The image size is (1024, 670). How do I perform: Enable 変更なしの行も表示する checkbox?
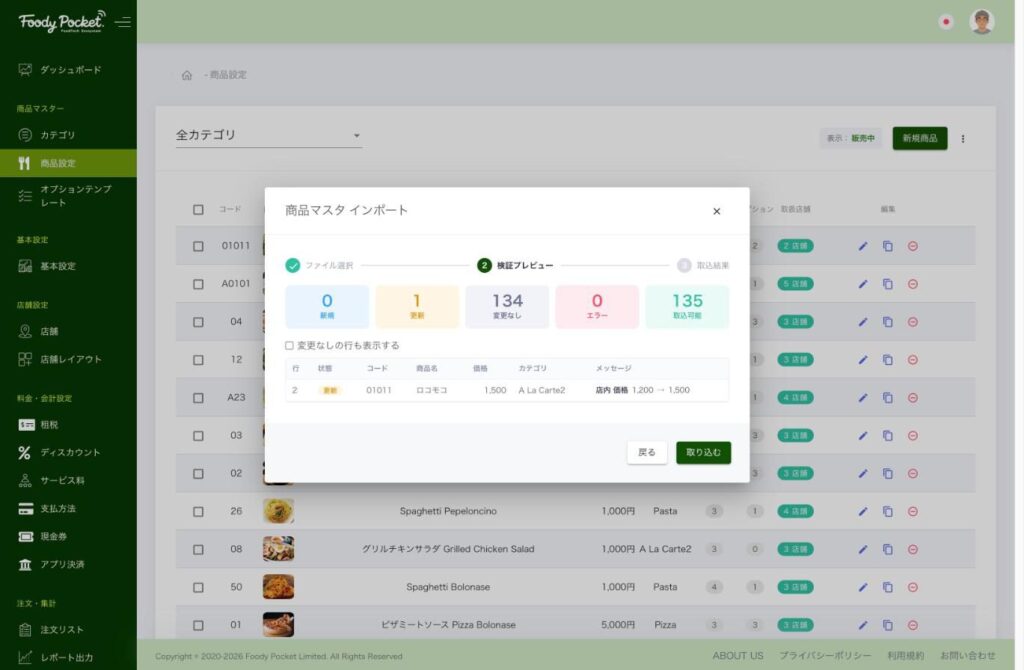point(289,345)
